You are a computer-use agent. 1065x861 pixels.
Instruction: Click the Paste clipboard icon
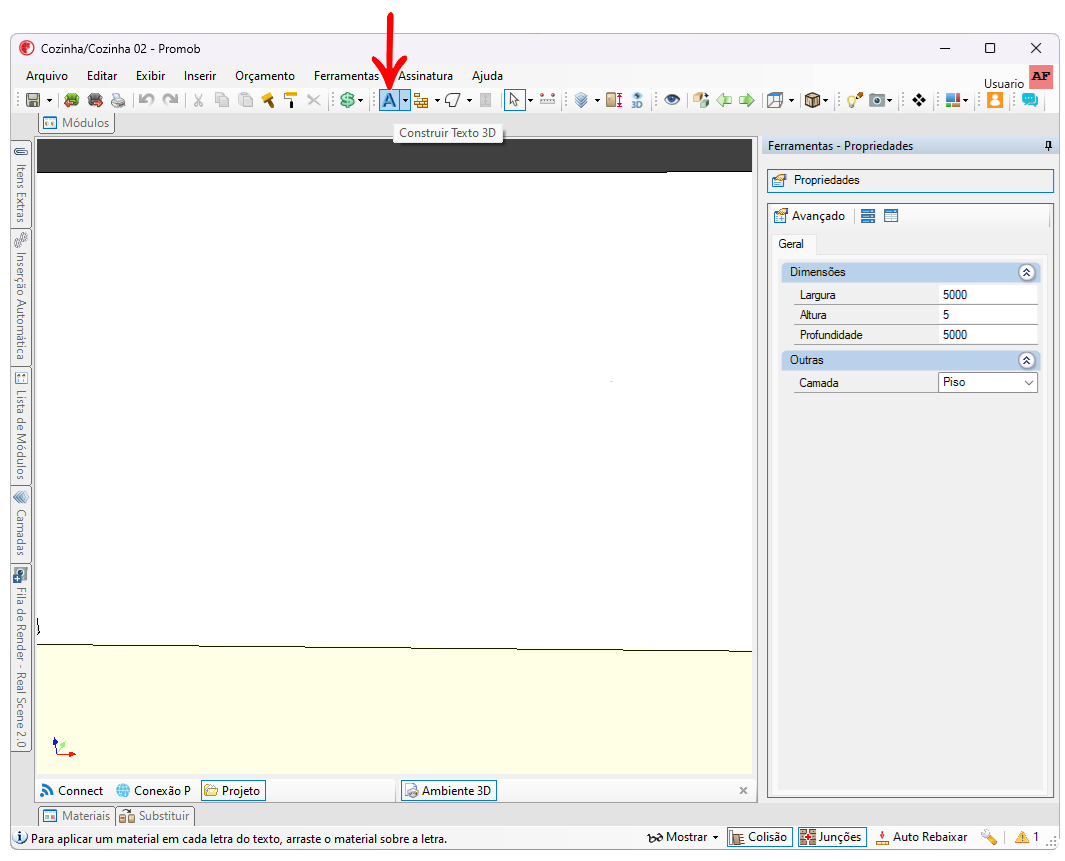245,100
